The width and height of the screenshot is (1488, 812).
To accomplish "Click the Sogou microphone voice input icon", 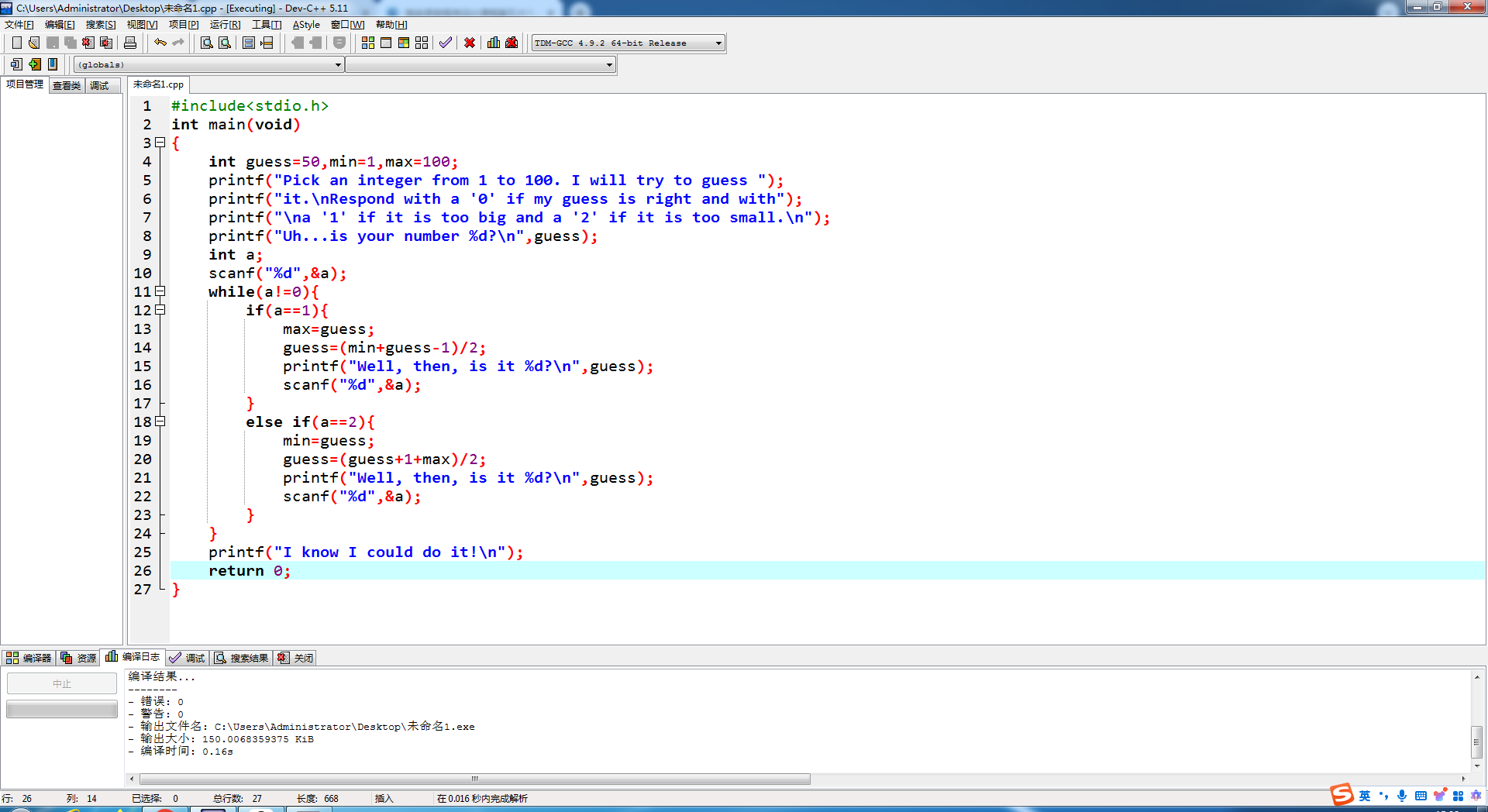I will [1402, 796].
